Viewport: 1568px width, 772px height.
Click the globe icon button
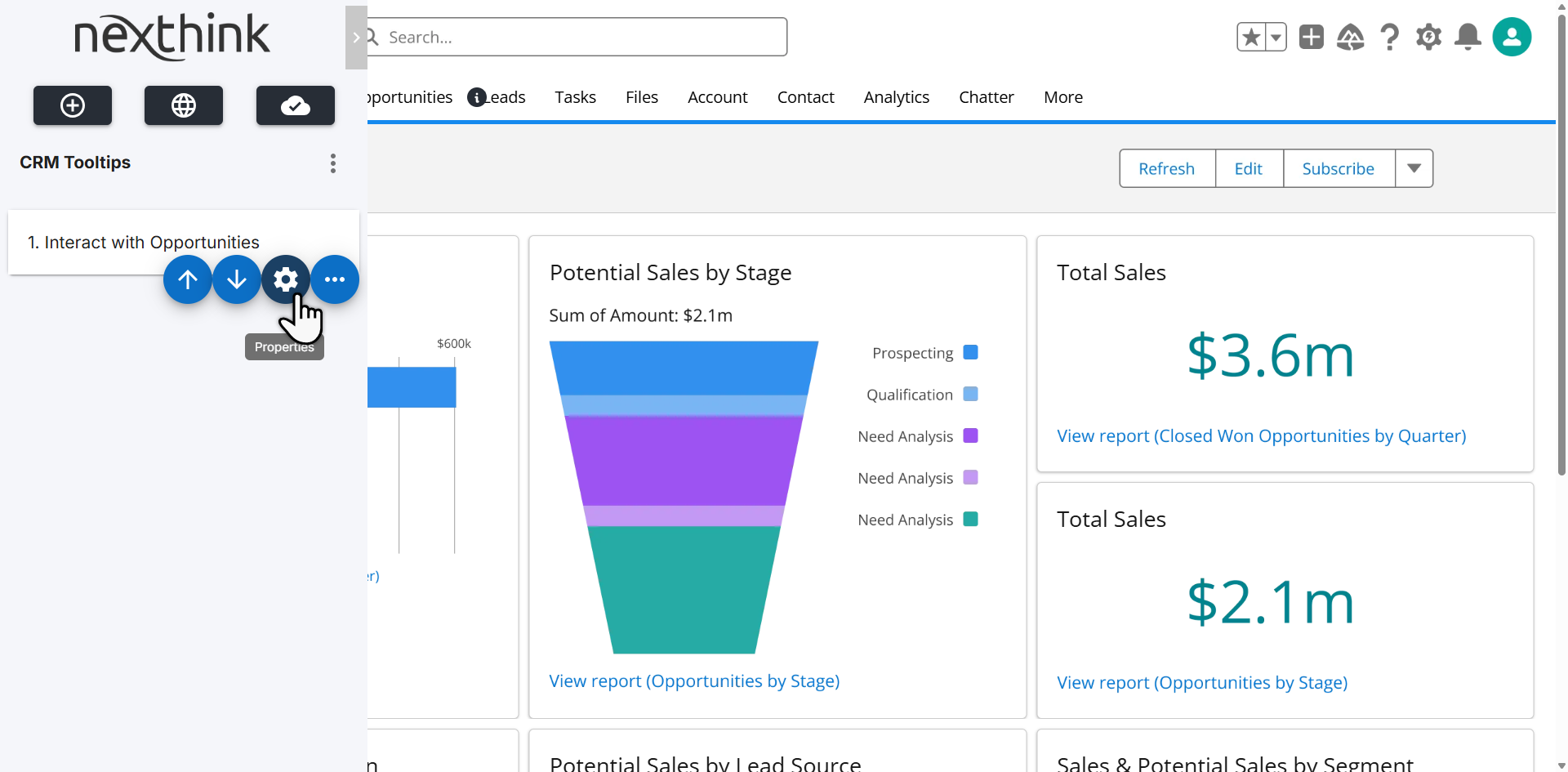pyautogui.click(x=184, y=105)
